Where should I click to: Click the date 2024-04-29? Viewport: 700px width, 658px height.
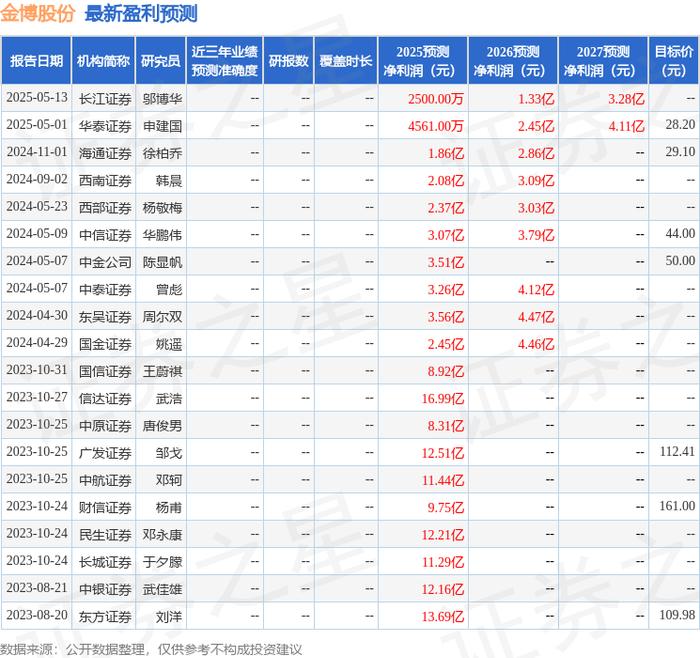tap(37, 343)
